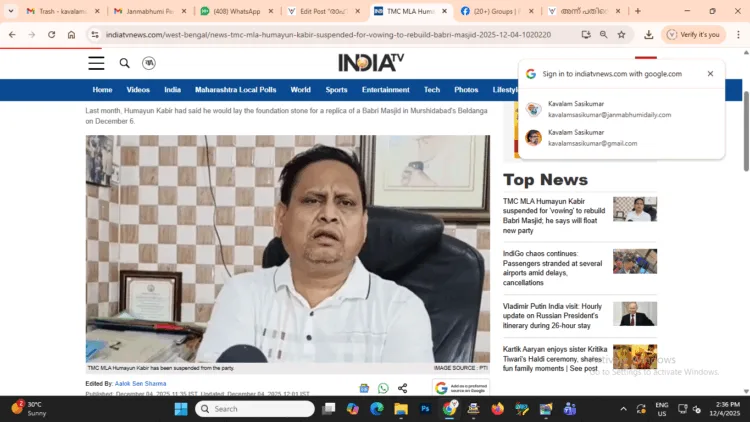The width and height of the screenshot is (750, 422).
Task: Open Maharashtra Local Polls in nav
Action: pyautogui.click(x=236, y=90)
